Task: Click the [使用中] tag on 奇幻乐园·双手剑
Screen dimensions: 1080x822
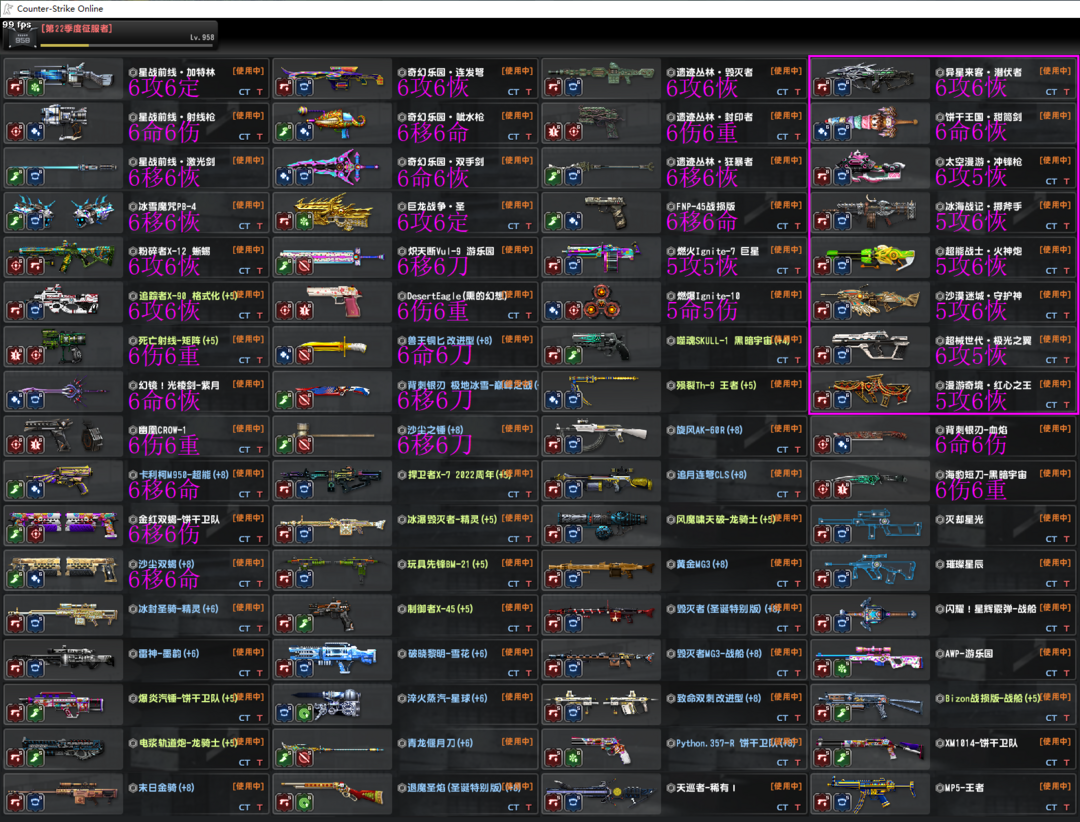Action: tap(517, 161)
